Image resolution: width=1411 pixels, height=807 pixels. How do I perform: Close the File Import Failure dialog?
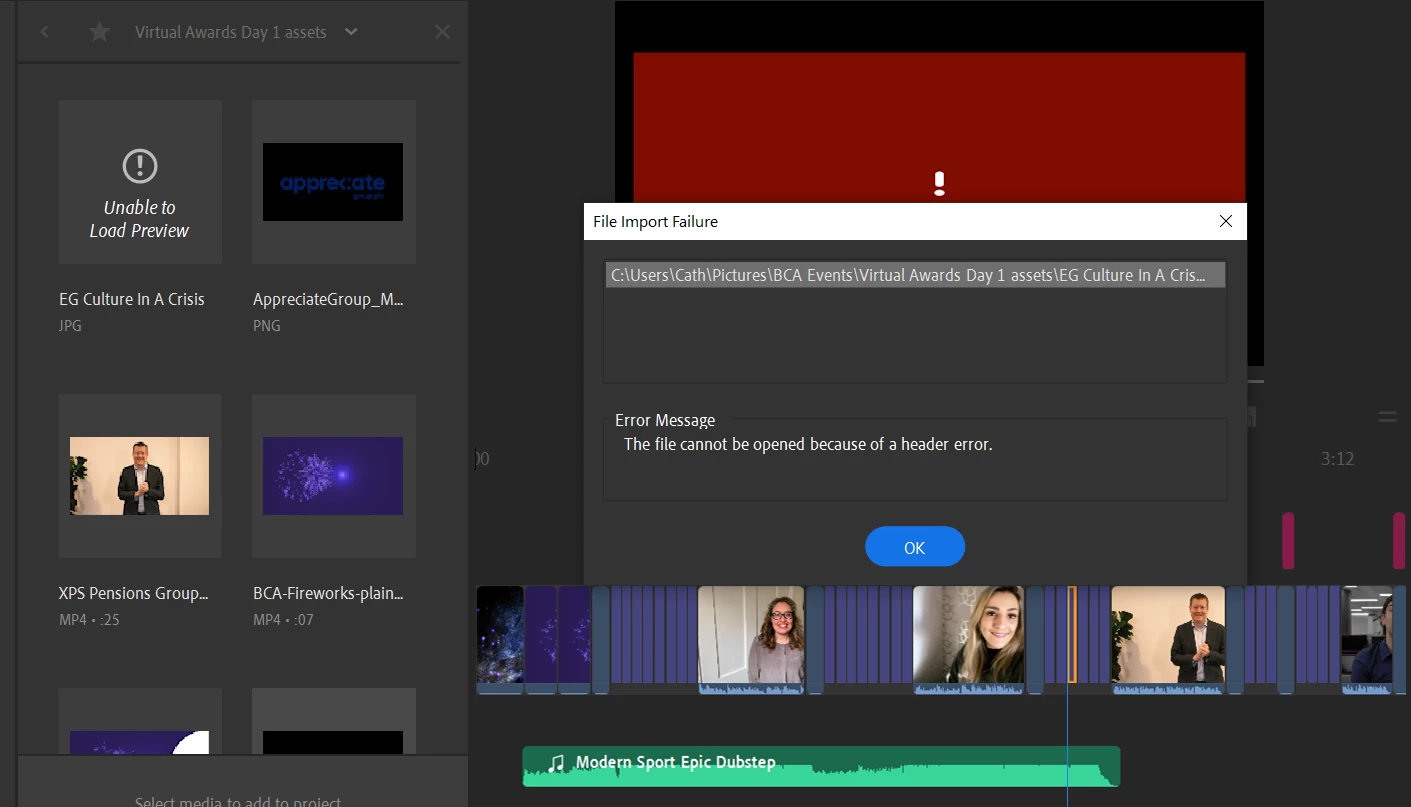(1225, 222)
